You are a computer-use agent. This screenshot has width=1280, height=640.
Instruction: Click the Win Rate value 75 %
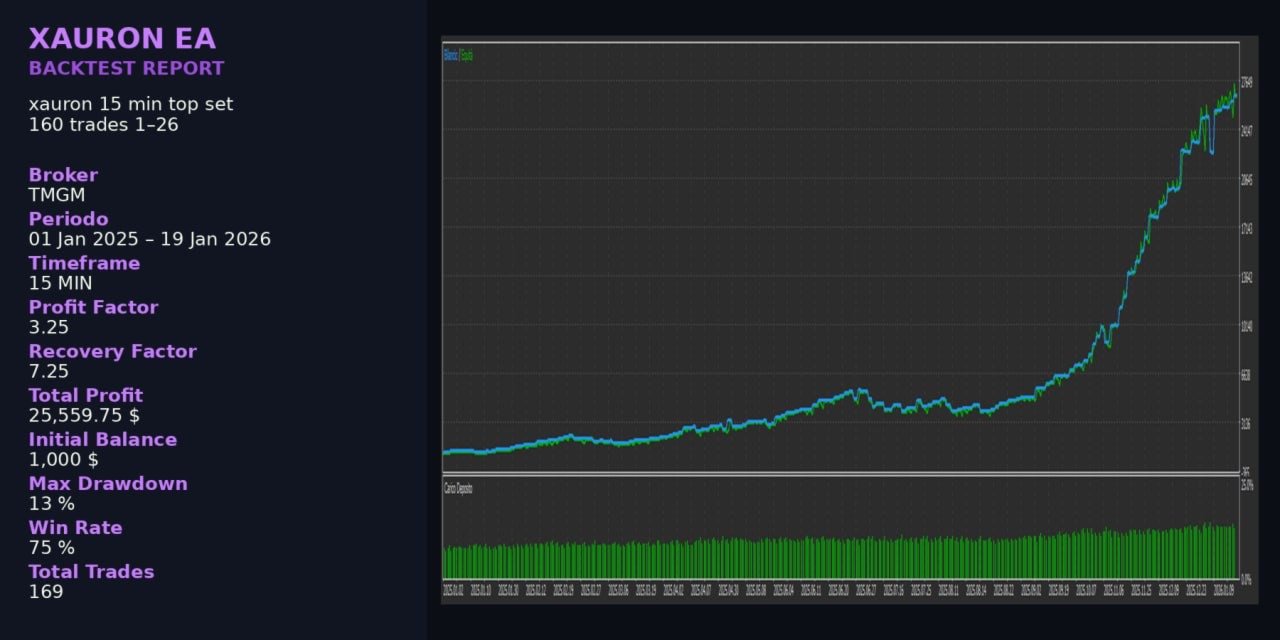tap(52, 547)
